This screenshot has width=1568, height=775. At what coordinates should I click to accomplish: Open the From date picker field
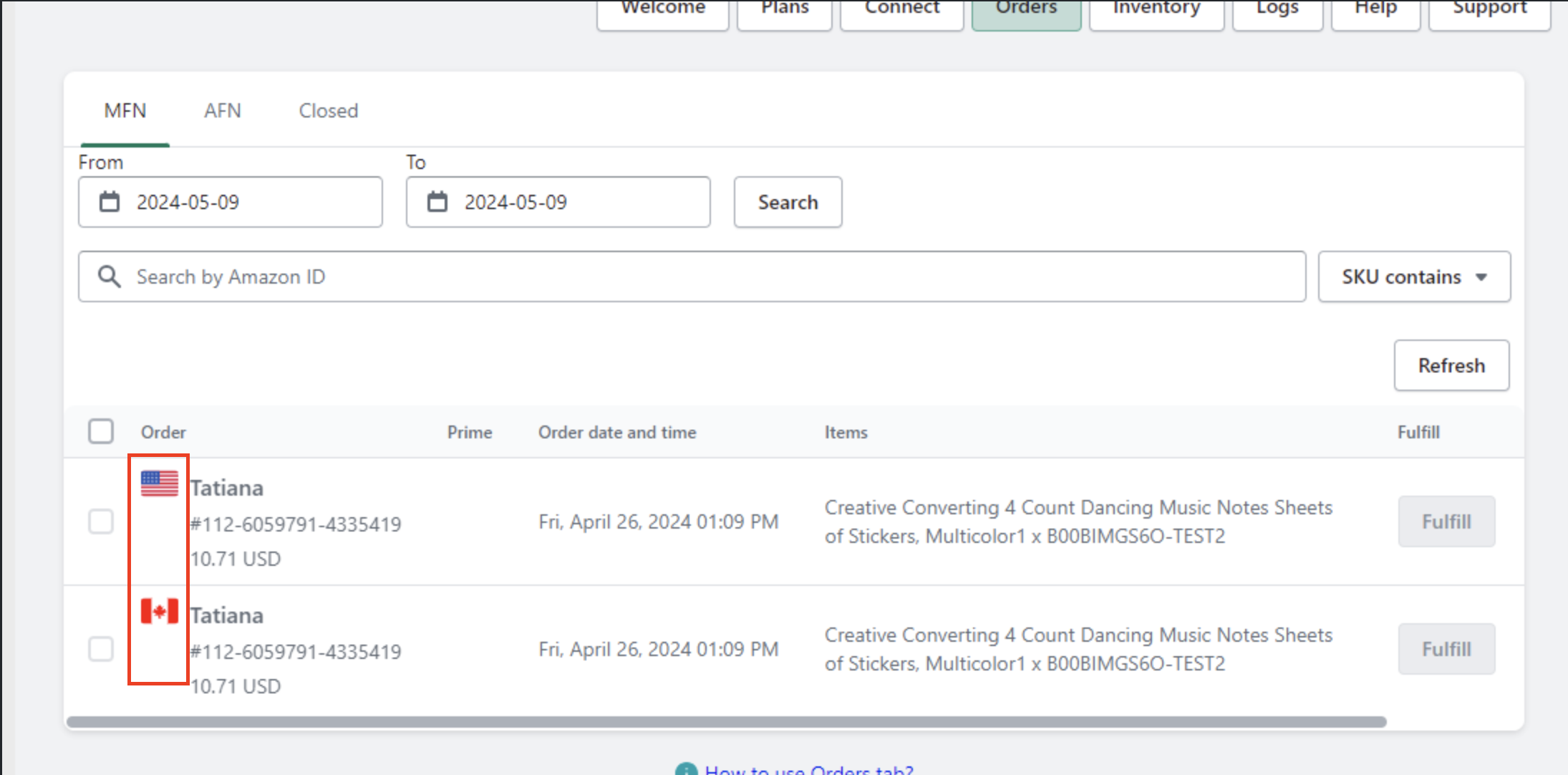[243, 202]
